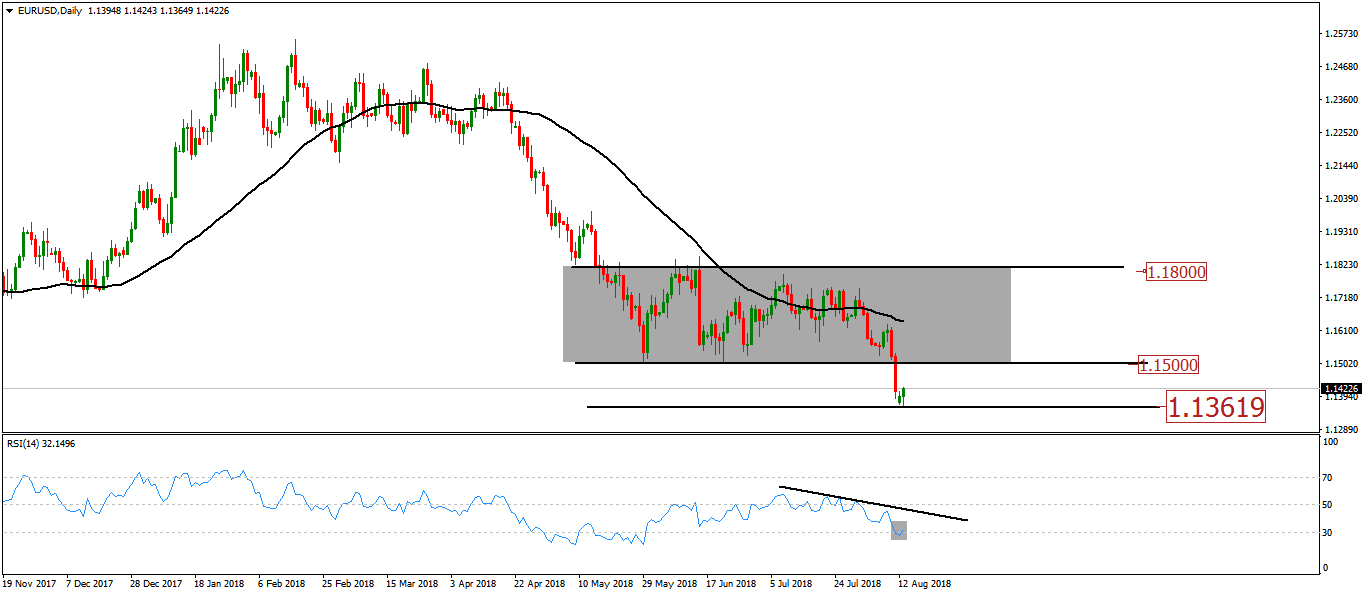
Task: Click the RSI 70 level axis label
Action: point(1328,478)
